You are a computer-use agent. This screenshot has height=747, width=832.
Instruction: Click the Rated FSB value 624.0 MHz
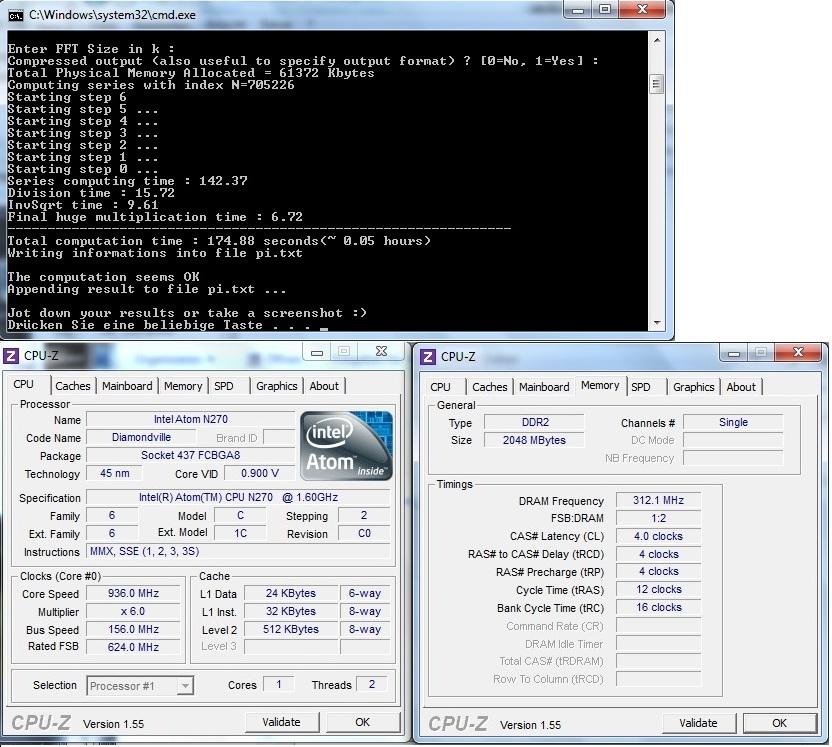pyautogui.click(x=133, y=647)
